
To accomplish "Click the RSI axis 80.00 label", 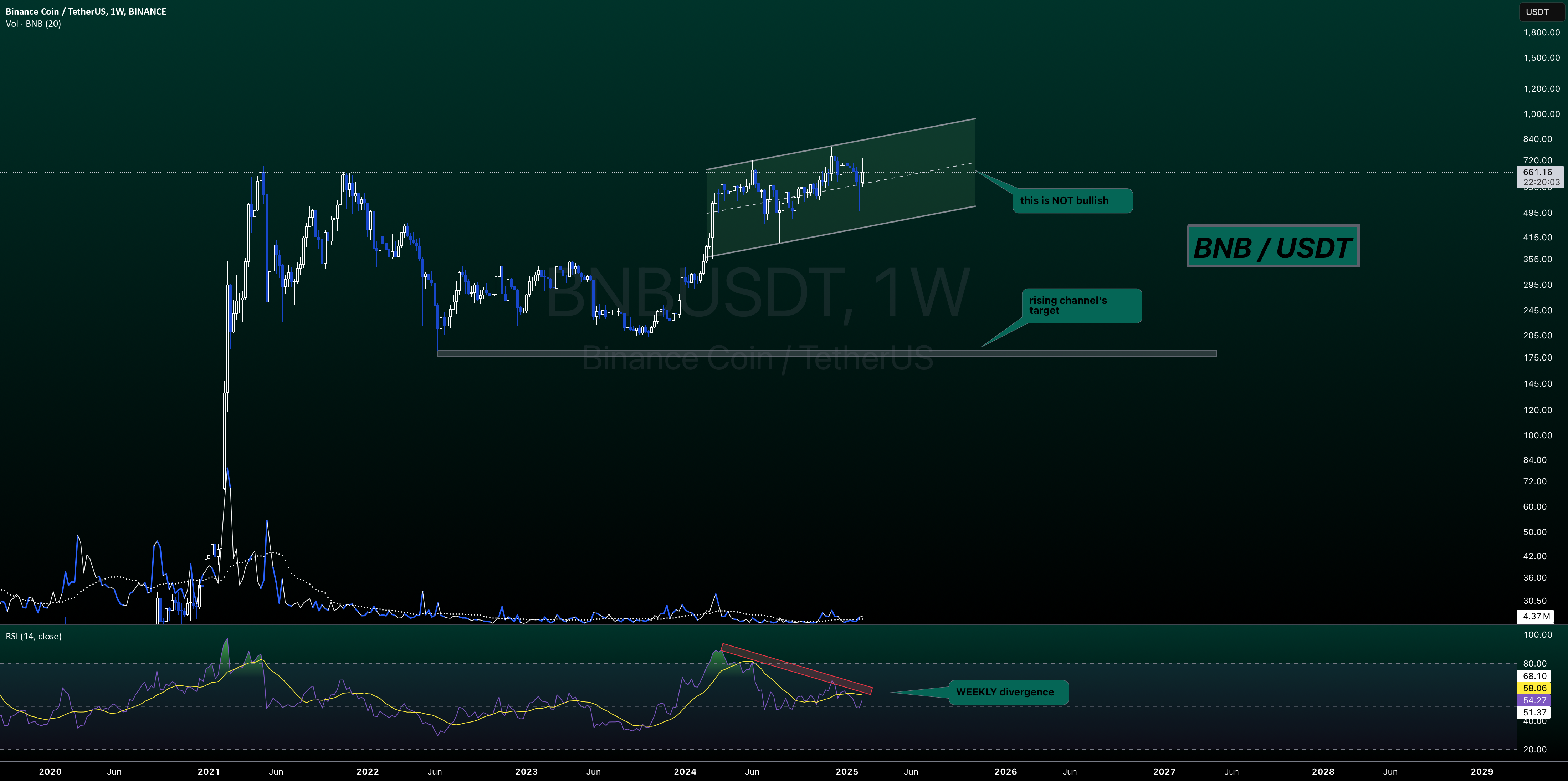I will tap(1535, 664).
